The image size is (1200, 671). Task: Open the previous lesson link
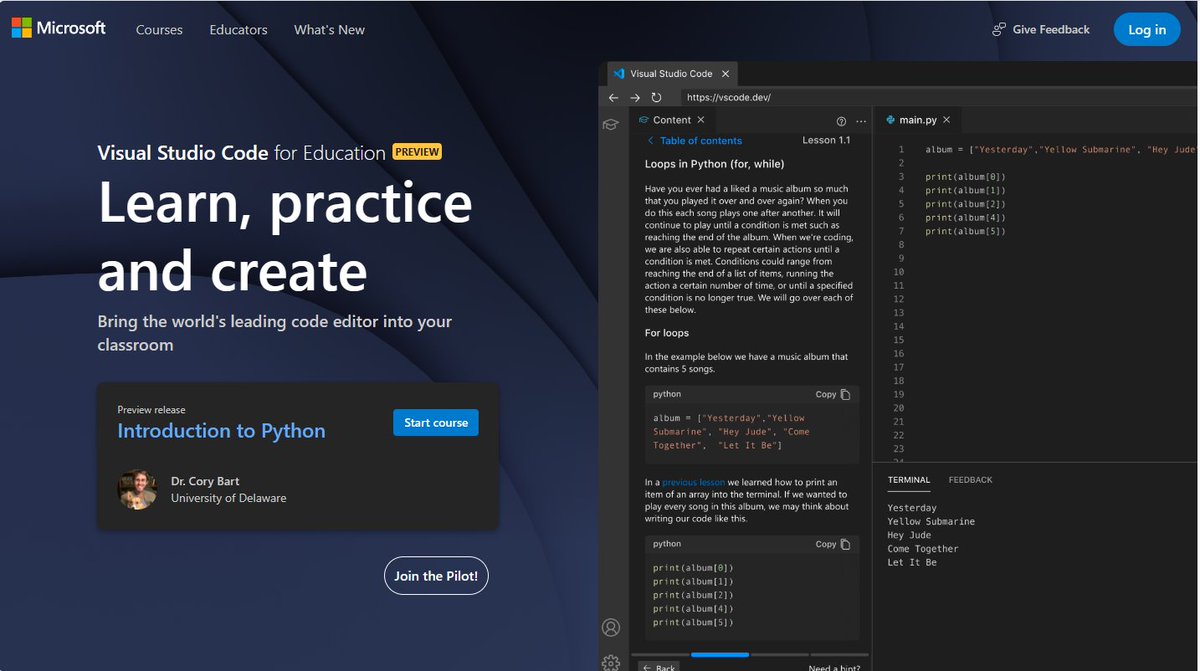(x=693, y=482)
